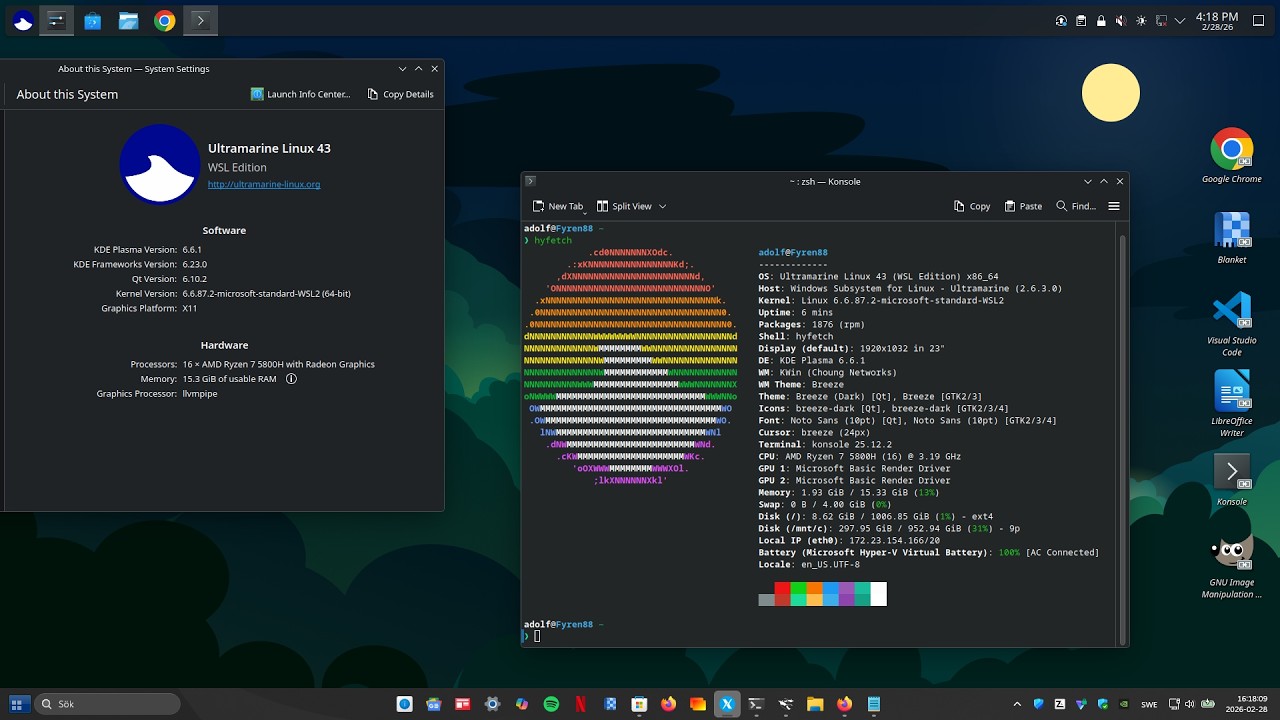Show hidden icons in the Windows tray
The image size is (1280, 720).
point(1017,704)
